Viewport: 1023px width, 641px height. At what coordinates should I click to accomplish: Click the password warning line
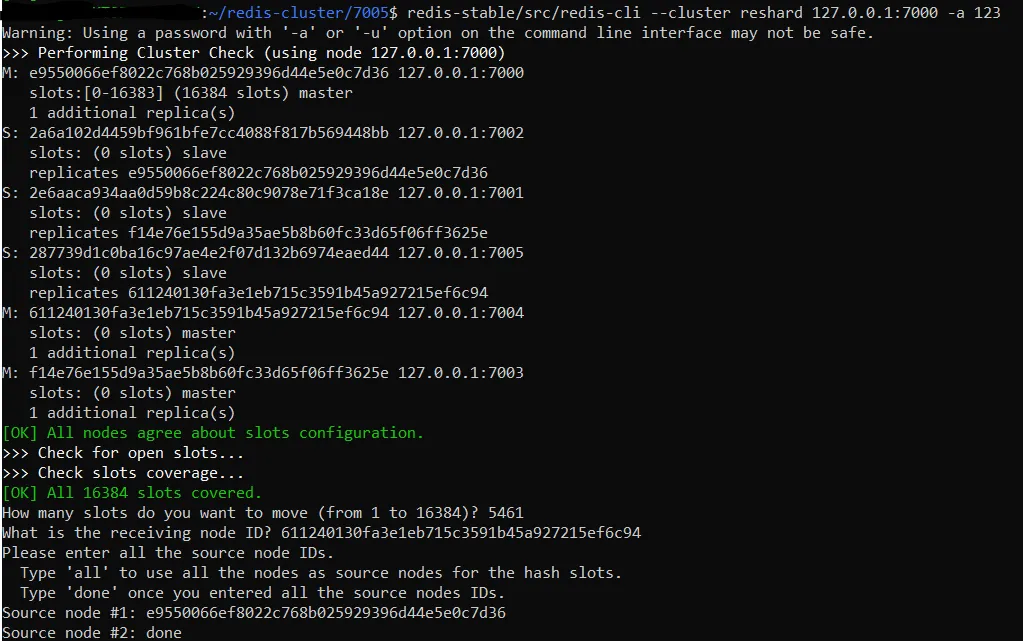point(438,33)
